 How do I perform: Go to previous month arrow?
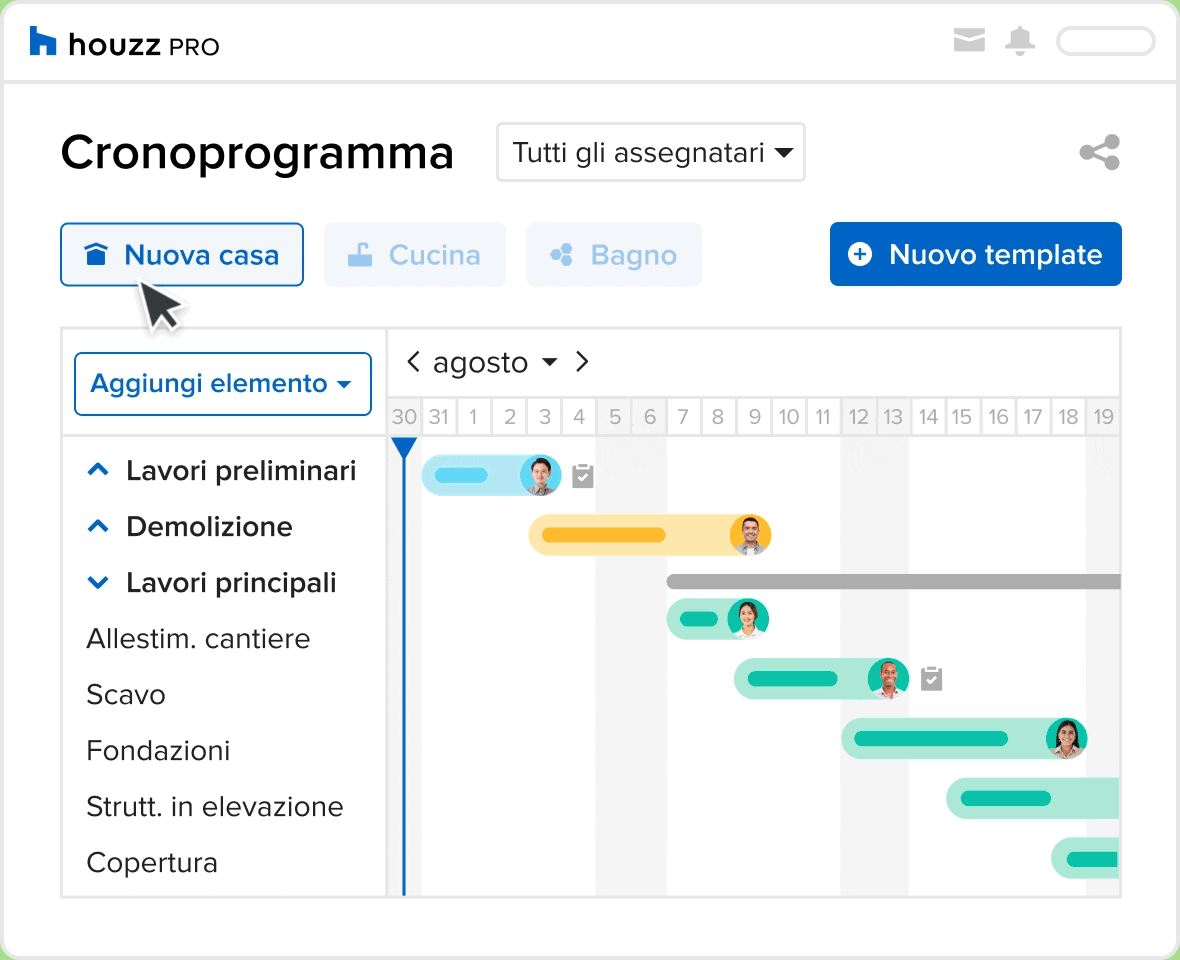413,362
